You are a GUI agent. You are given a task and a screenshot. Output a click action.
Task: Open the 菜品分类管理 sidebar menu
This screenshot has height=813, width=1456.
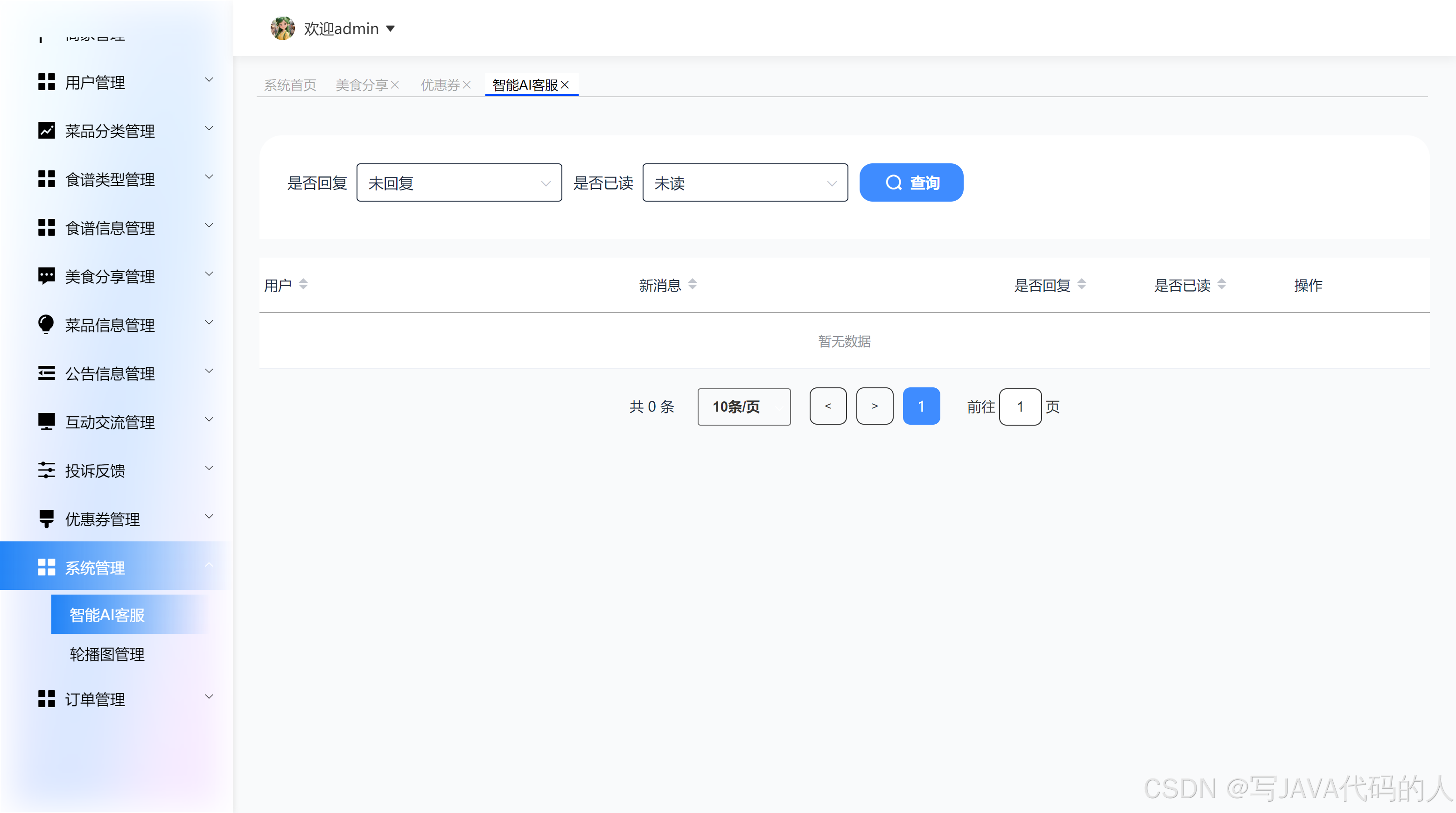(x=117, y=131)
